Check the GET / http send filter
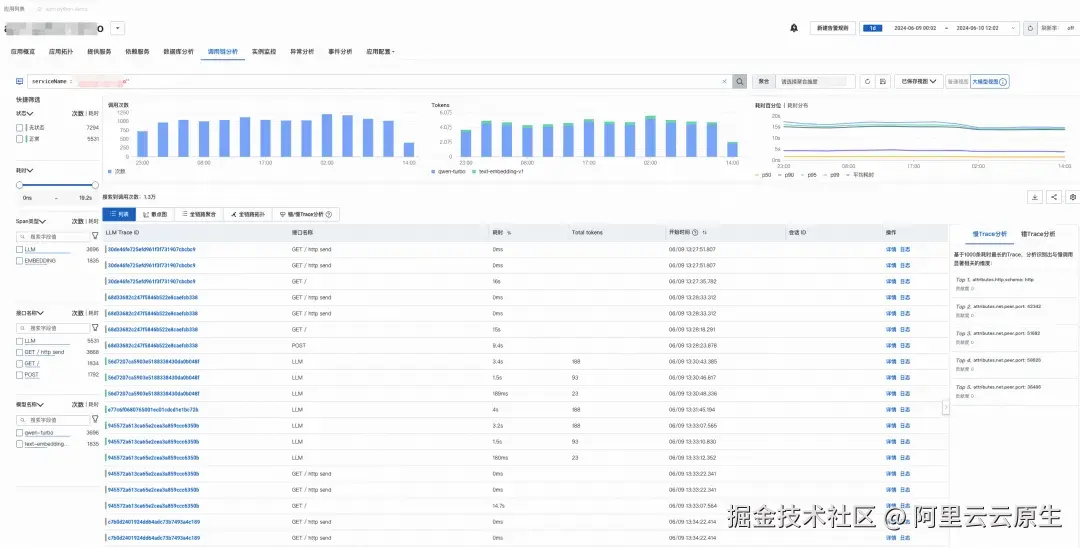 pyautogui.click(x=19, y=352)
